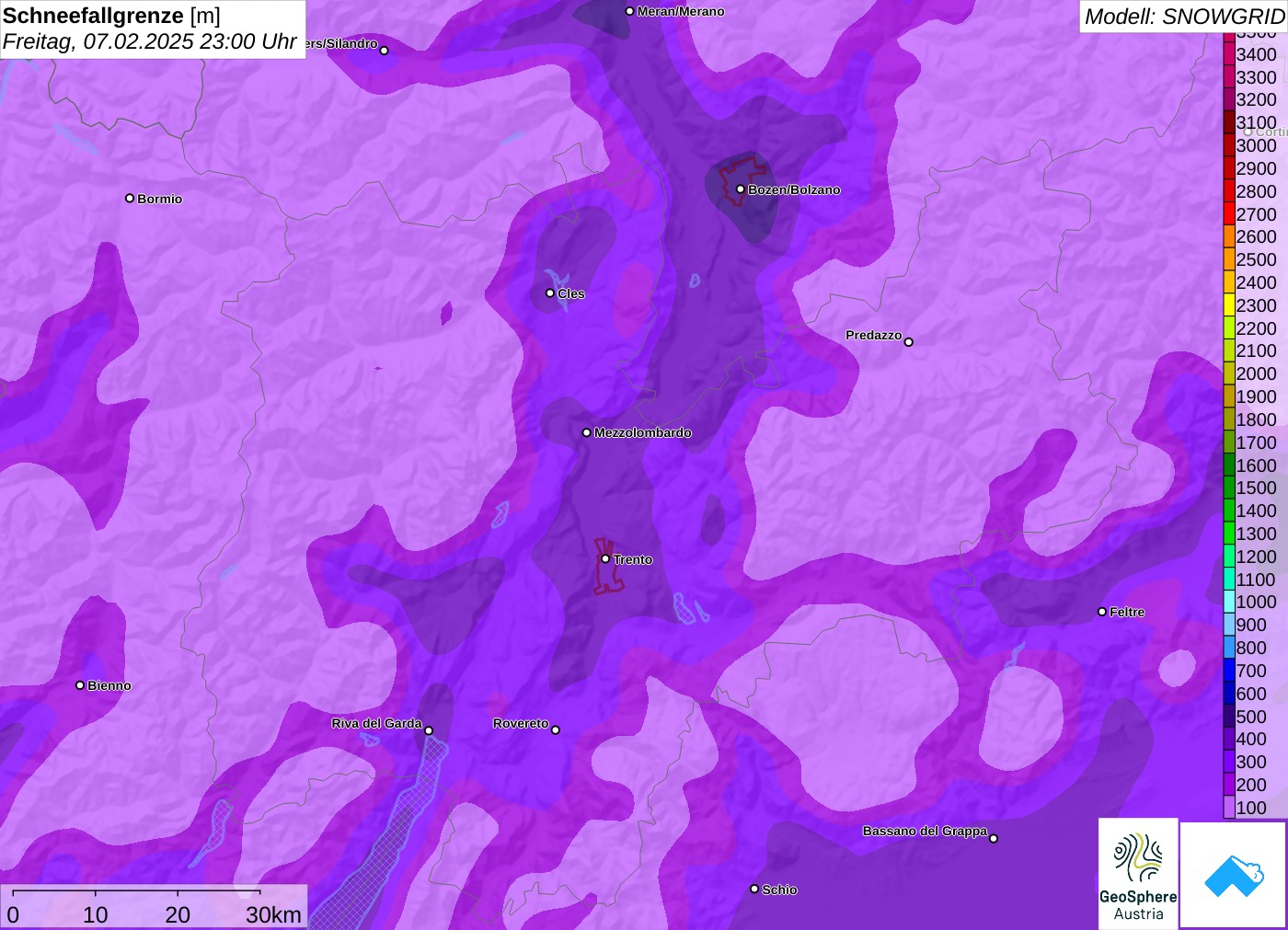This screenshot has width=1288, height=930.
Task: Click the 2000 legend value
Action: [1256, 373]
